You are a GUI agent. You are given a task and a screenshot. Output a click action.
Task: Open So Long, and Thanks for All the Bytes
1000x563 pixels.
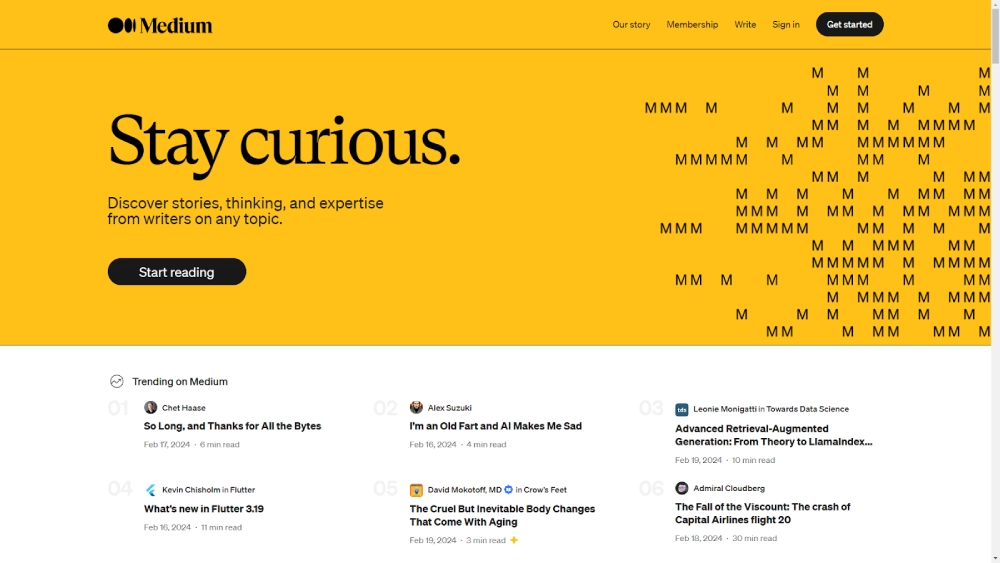tap(232, 426)
